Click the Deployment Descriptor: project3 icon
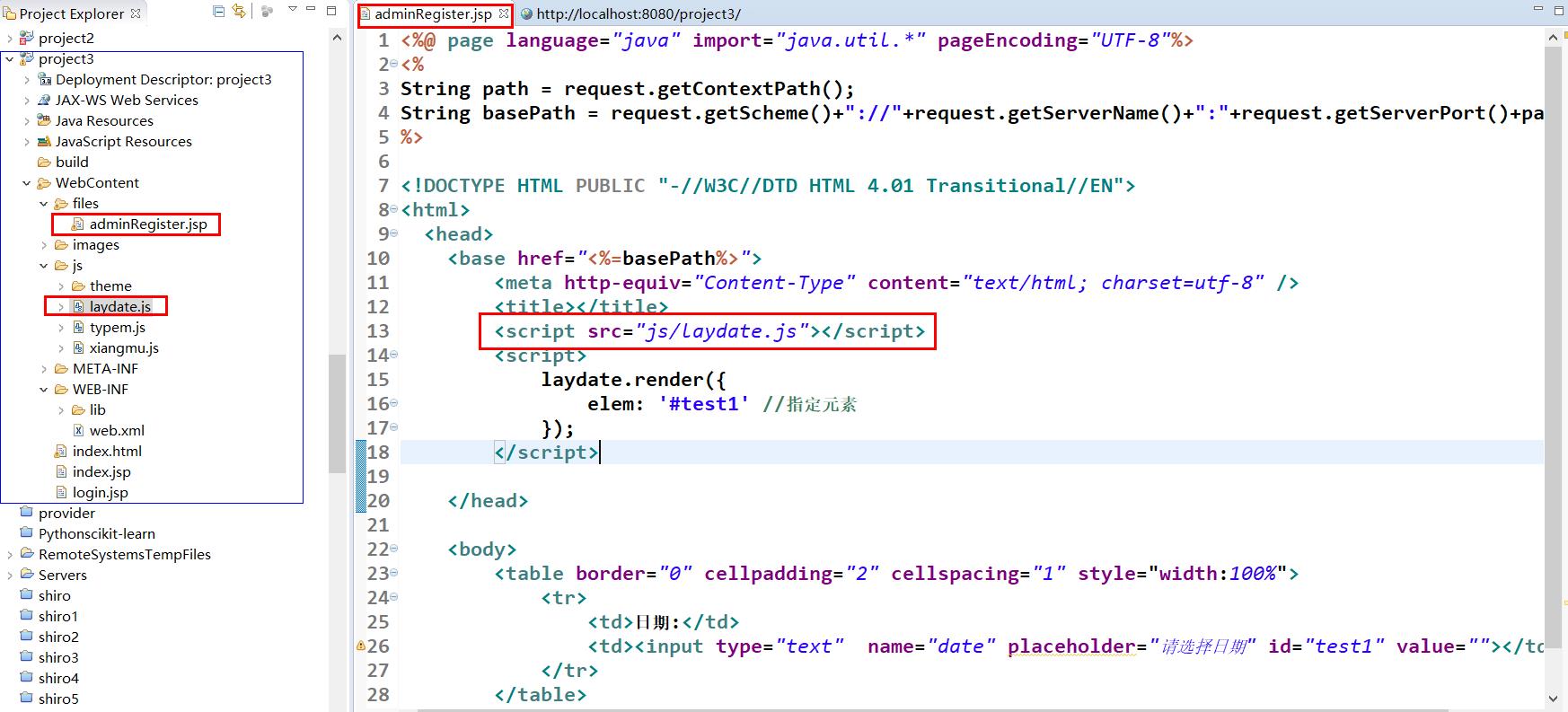The image size is (1568, 712). (44, 80)
